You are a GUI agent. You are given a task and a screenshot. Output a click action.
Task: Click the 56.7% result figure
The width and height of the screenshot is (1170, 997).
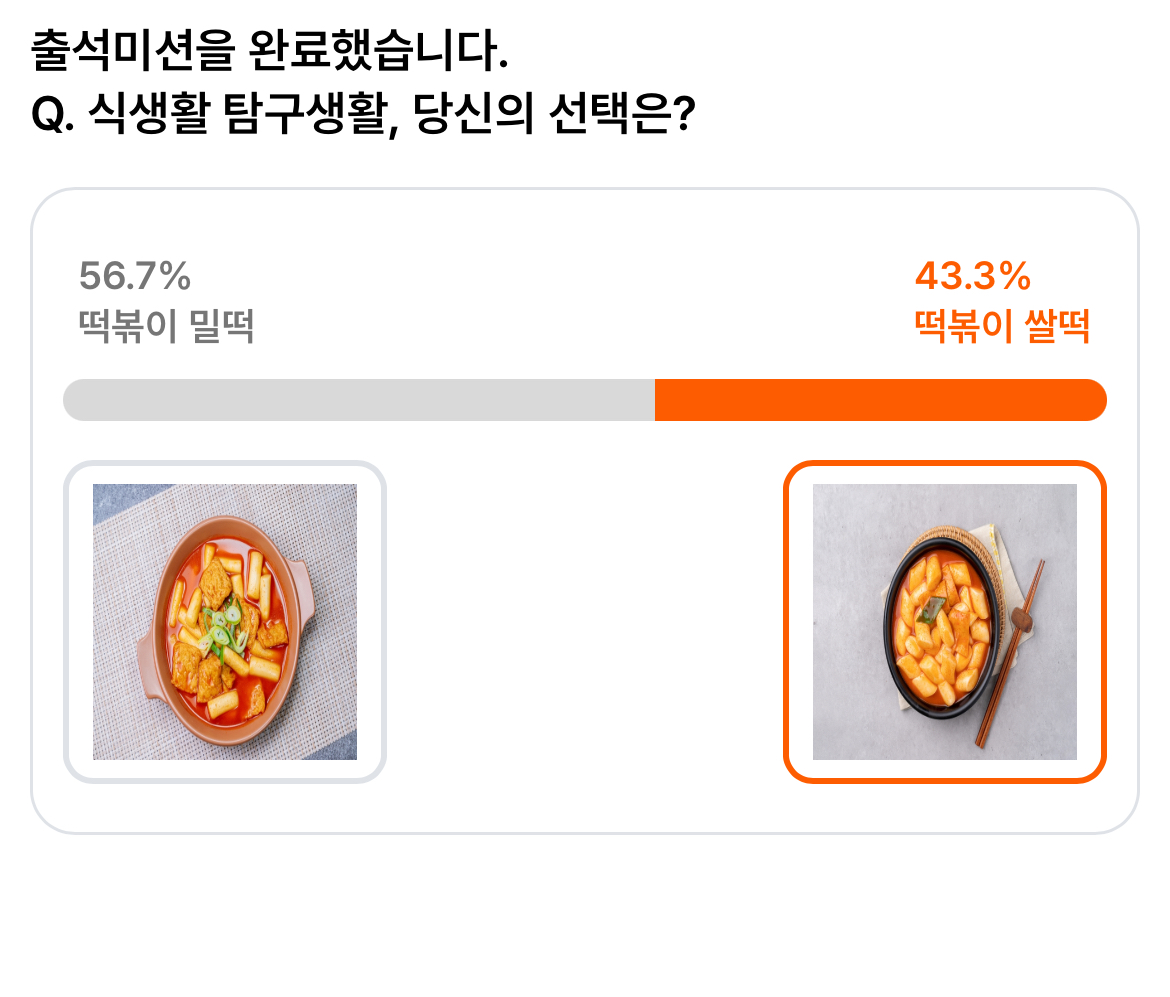(135, 276)
